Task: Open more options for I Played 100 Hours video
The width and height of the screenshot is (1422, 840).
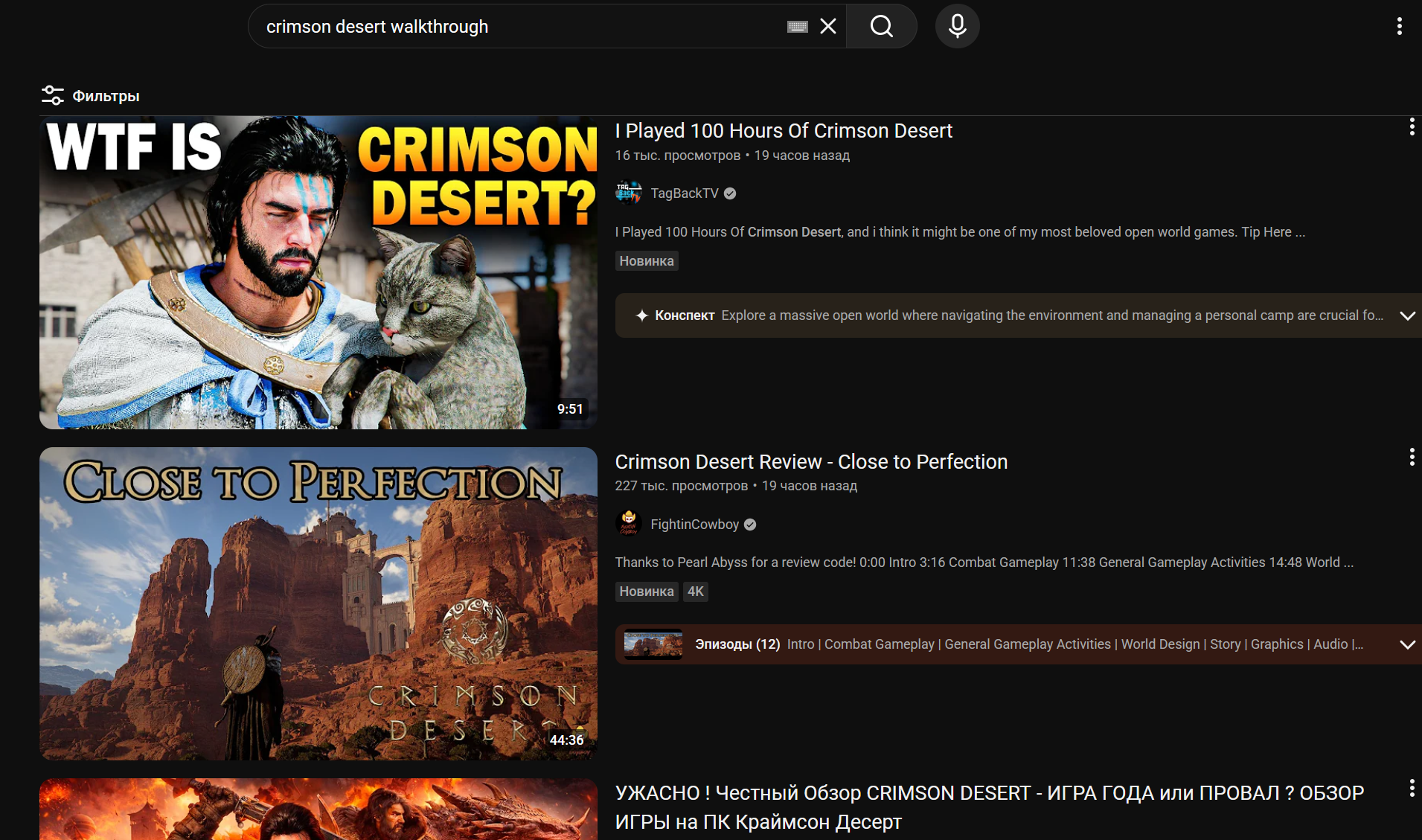Action: (x=1412, y=127)
